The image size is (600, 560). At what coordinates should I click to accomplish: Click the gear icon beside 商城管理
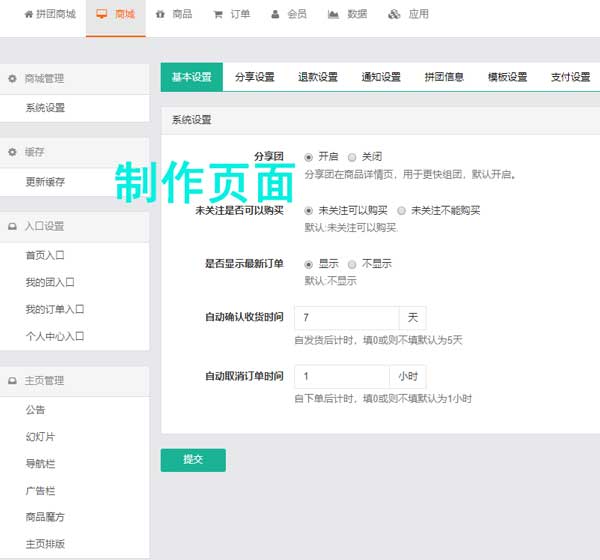click(13, 78)
